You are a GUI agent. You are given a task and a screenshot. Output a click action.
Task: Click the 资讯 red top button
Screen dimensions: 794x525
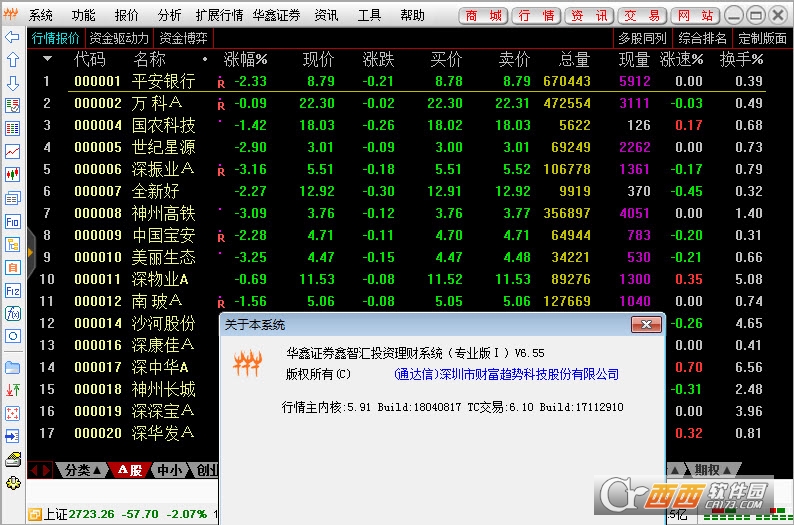(589, 16)
